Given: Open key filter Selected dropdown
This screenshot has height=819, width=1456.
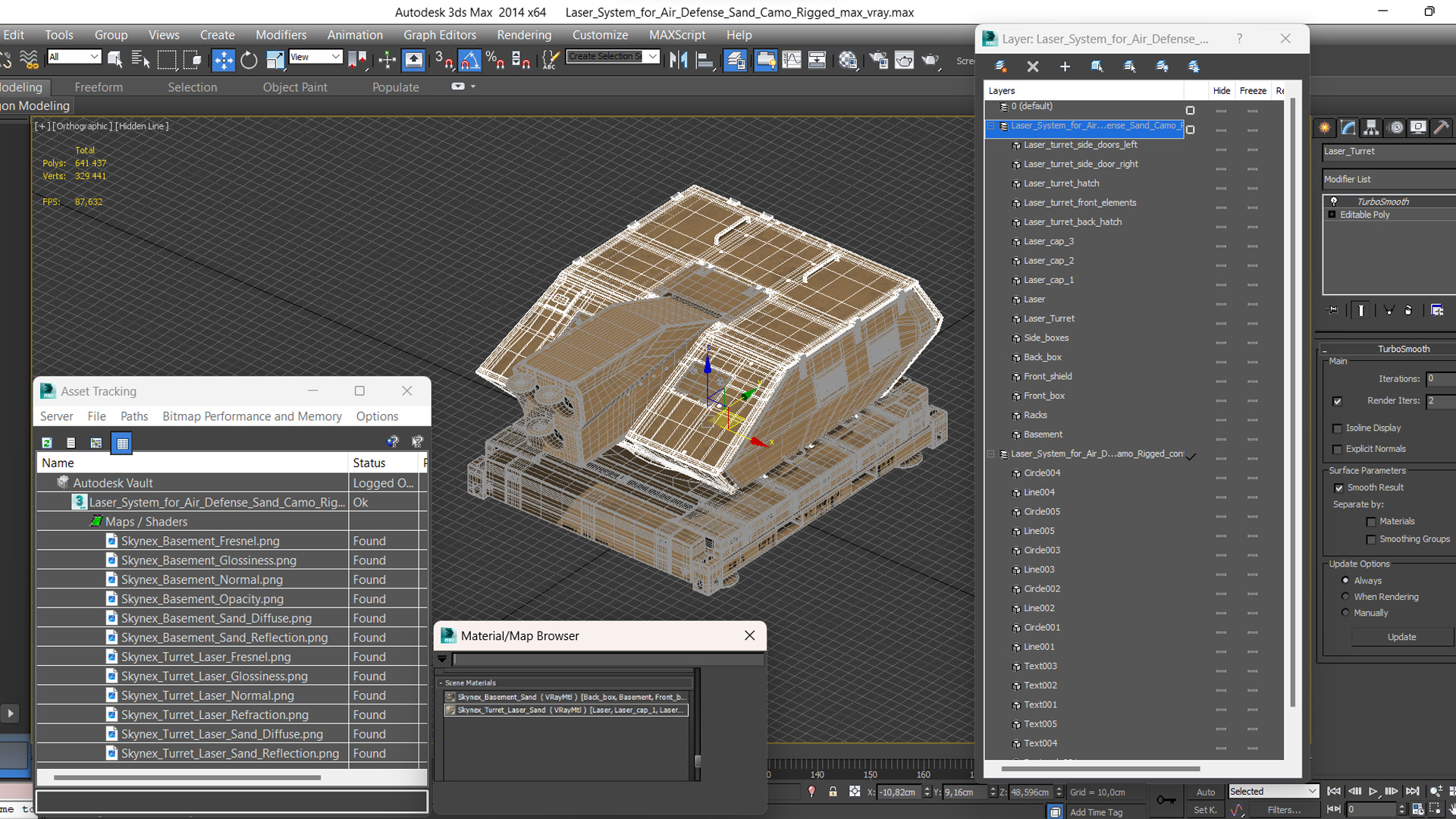Looking at the screenshot, I should [1273, 791].
